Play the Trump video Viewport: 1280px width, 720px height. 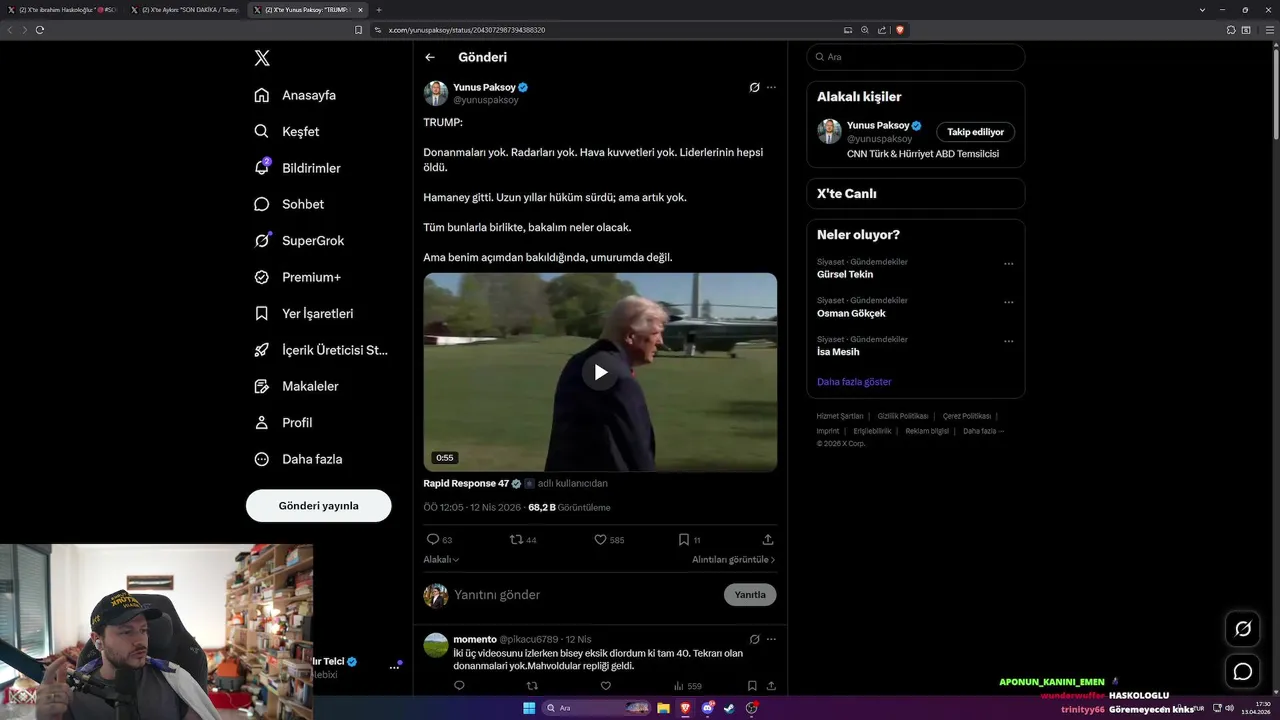pos(600,372)
